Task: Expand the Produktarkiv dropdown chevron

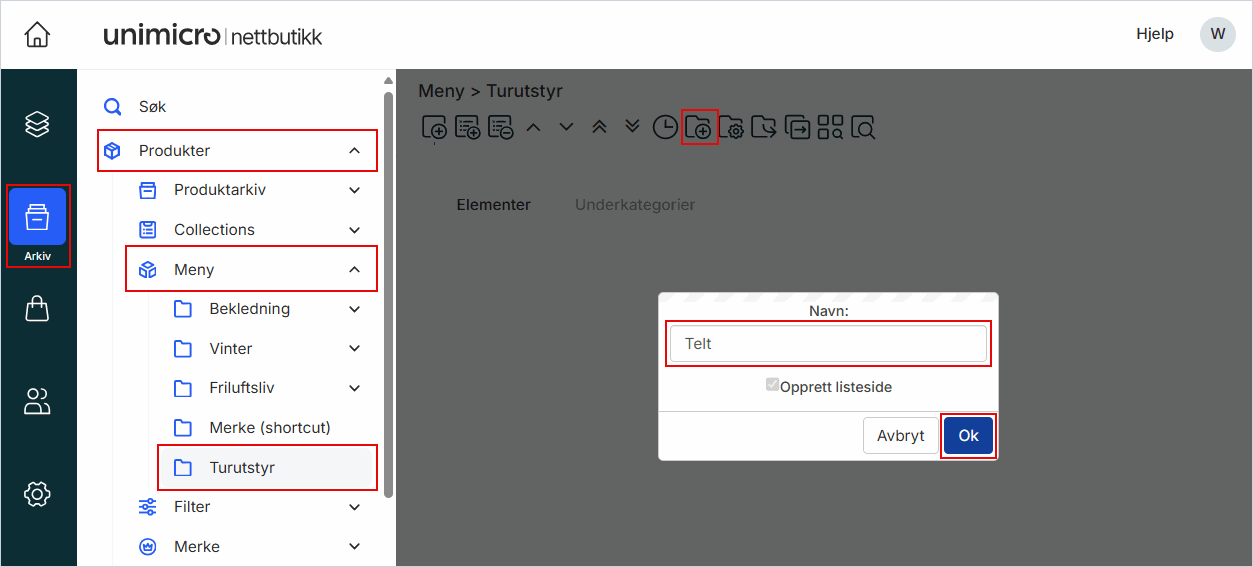Action: (x=354, y=190)
